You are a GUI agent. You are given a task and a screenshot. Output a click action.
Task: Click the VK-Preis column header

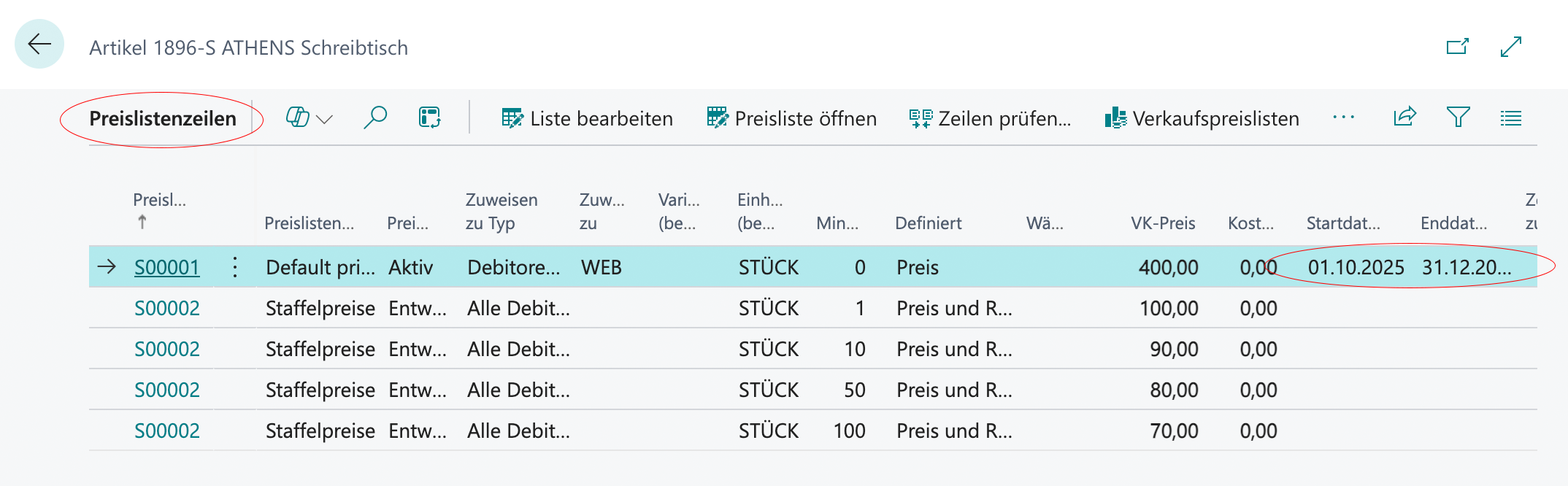(x=1163, y=223)
